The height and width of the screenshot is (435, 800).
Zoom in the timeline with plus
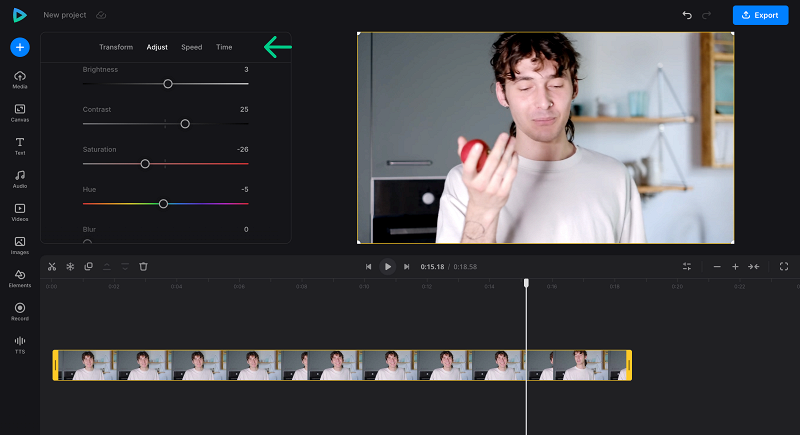tap(735, 267)
